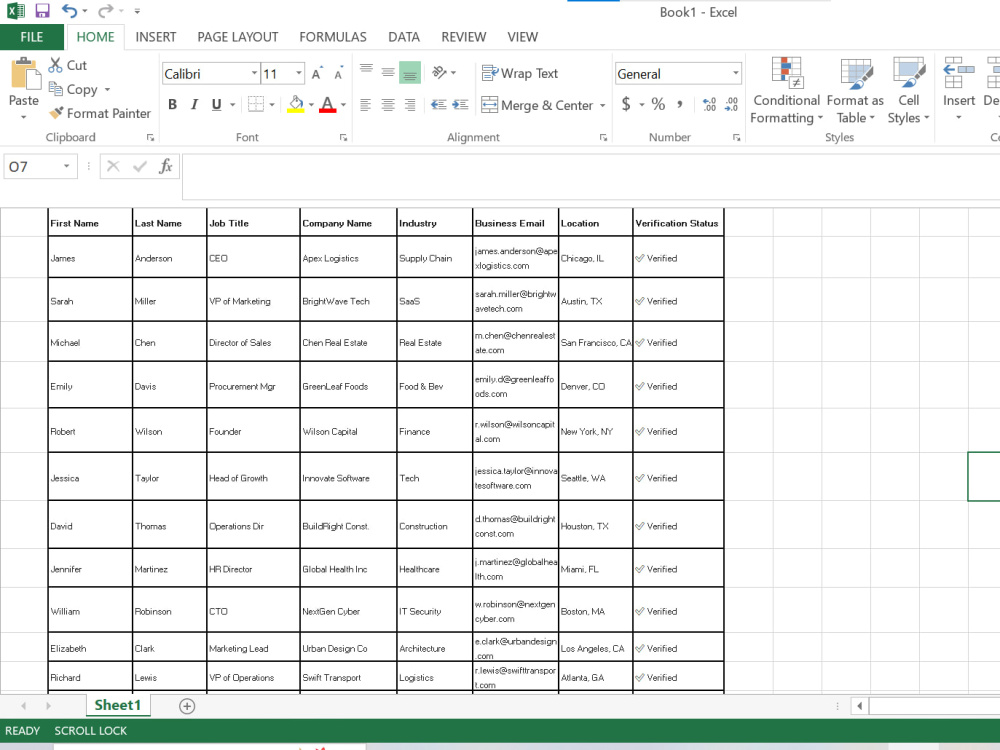
Task: Add a new sheet with plus button
Action: click(187, 706)
